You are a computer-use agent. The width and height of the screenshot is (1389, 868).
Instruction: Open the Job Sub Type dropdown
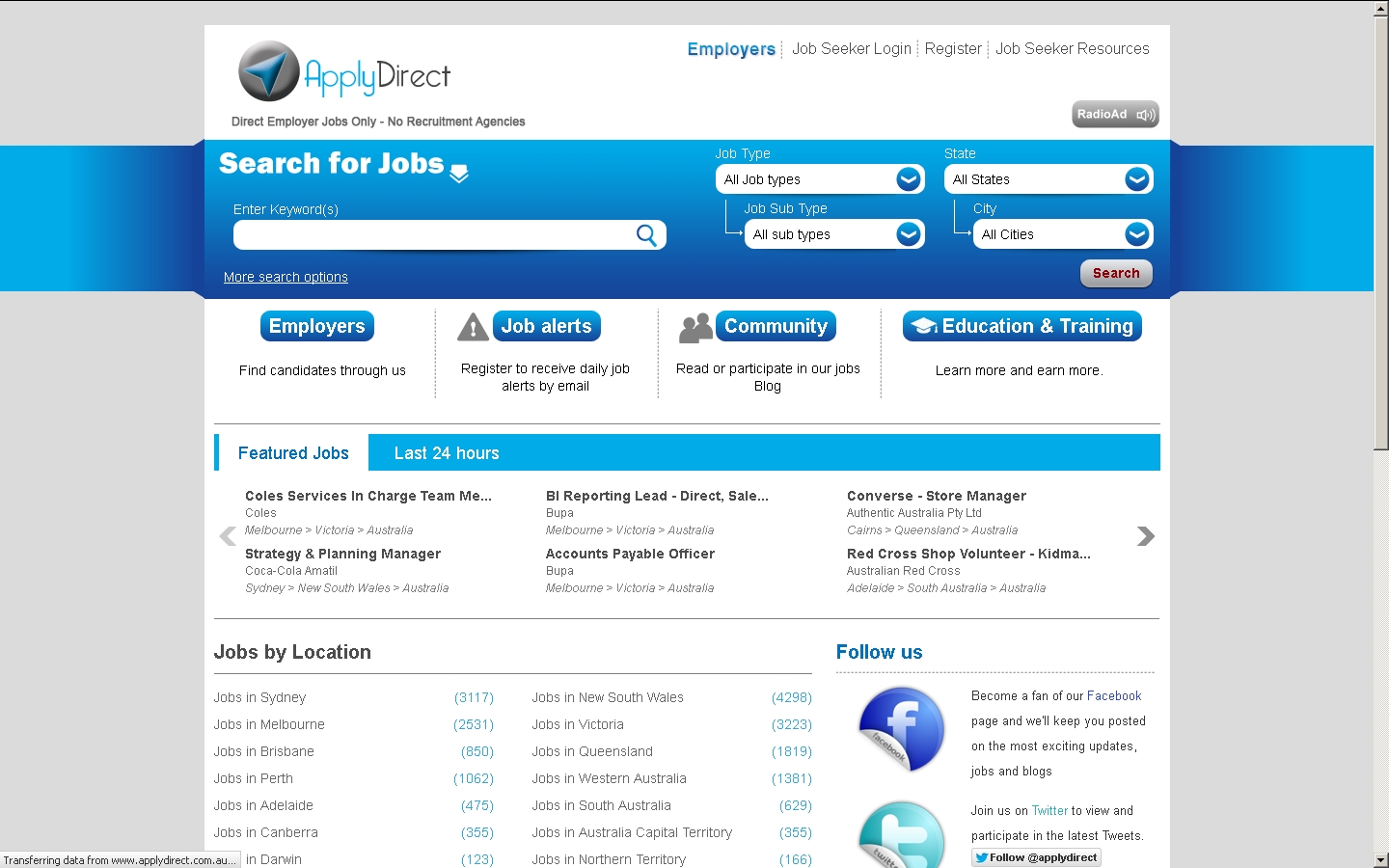point(834,234)
